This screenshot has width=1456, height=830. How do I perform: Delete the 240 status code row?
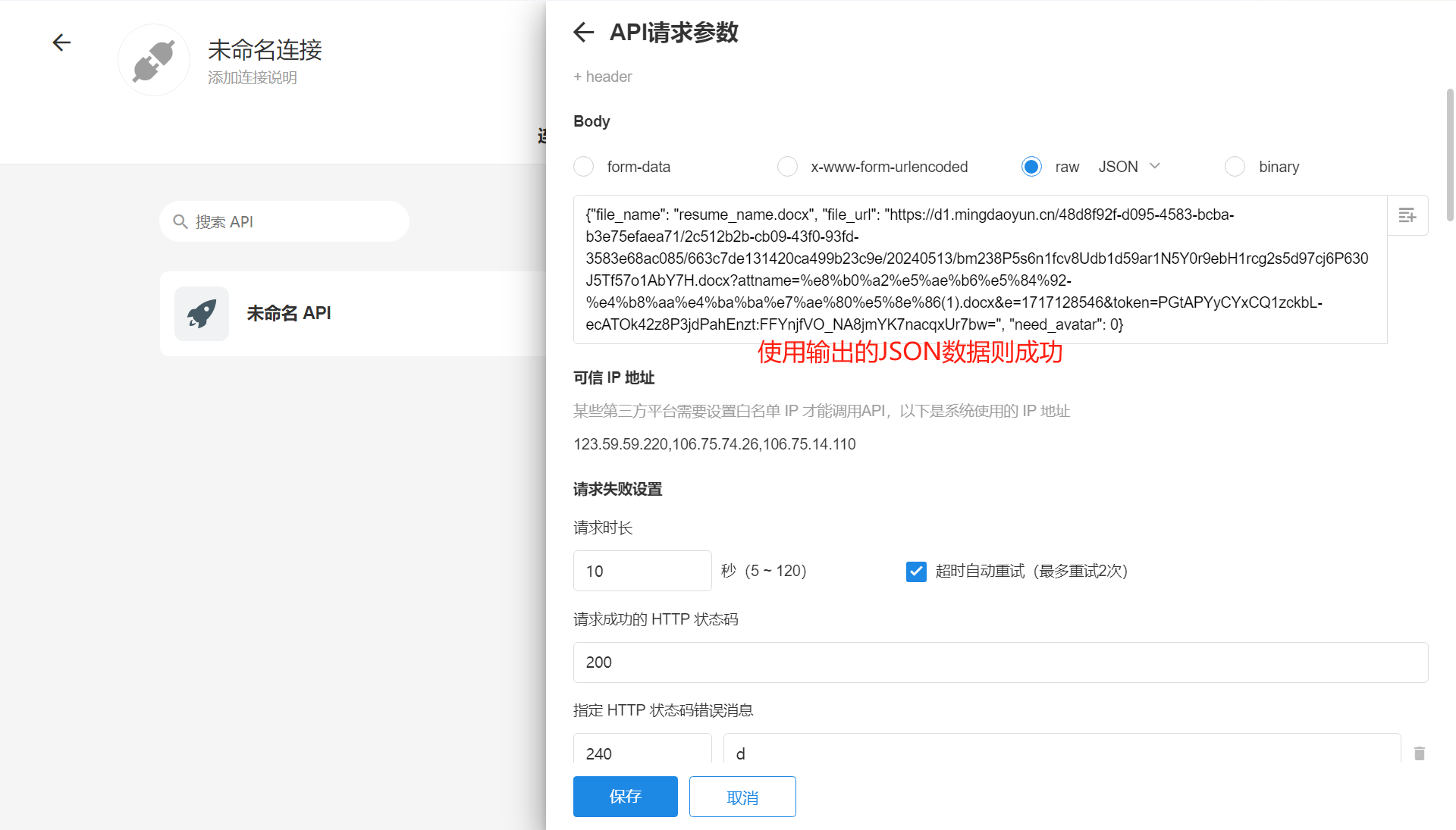click(x=1420, y=753)
